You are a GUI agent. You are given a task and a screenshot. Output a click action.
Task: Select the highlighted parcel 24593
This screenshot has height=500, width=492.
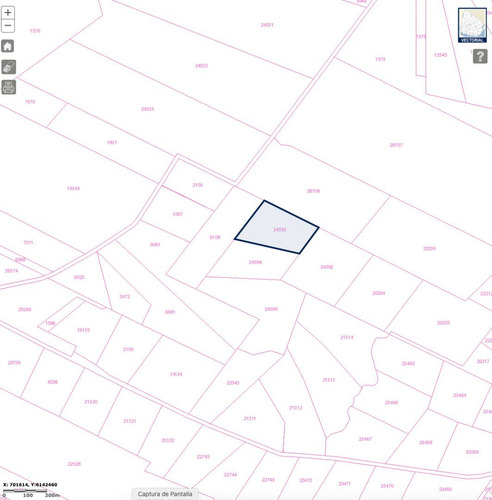point(277,228)
